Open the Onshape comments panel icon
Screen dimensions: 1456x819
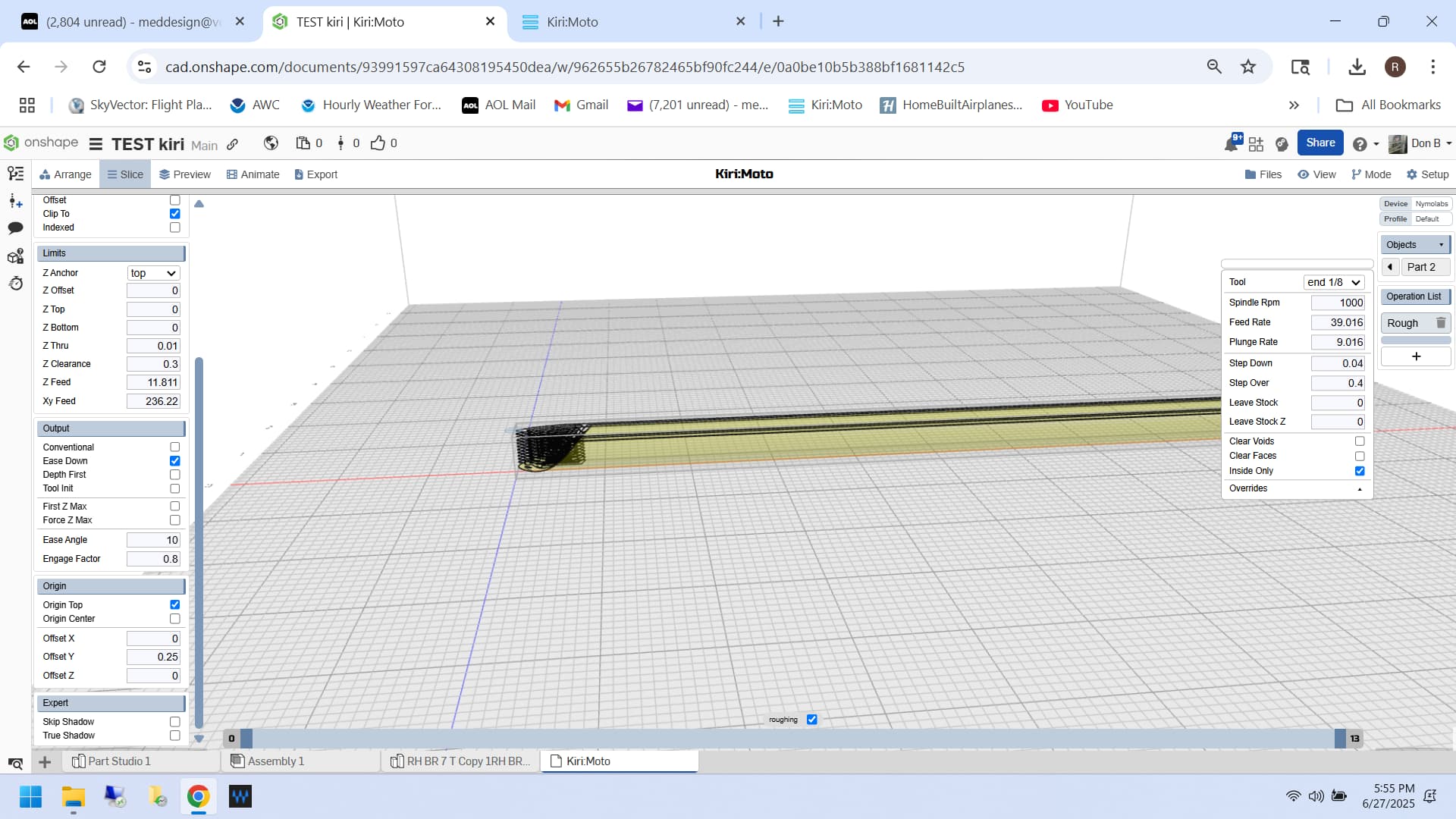click(x=15, y=228)
